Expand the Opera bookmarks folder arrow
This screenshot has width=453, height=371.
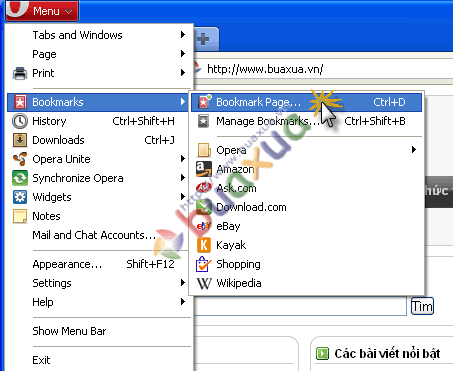[x=414, y=150]
